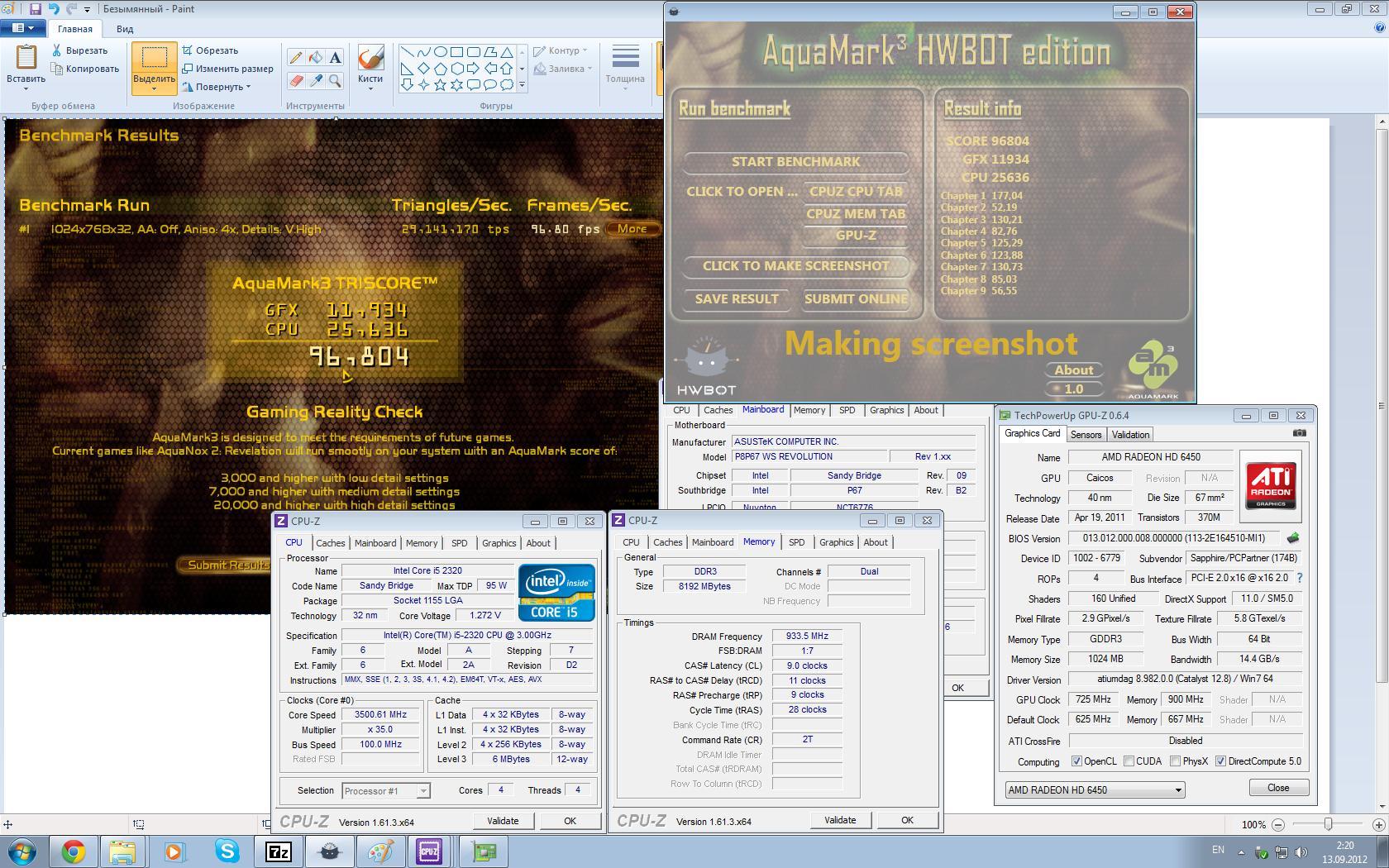
Task: Toggle the OpenCL checkbox in GPU-Z
Action: coord(1076,761)
